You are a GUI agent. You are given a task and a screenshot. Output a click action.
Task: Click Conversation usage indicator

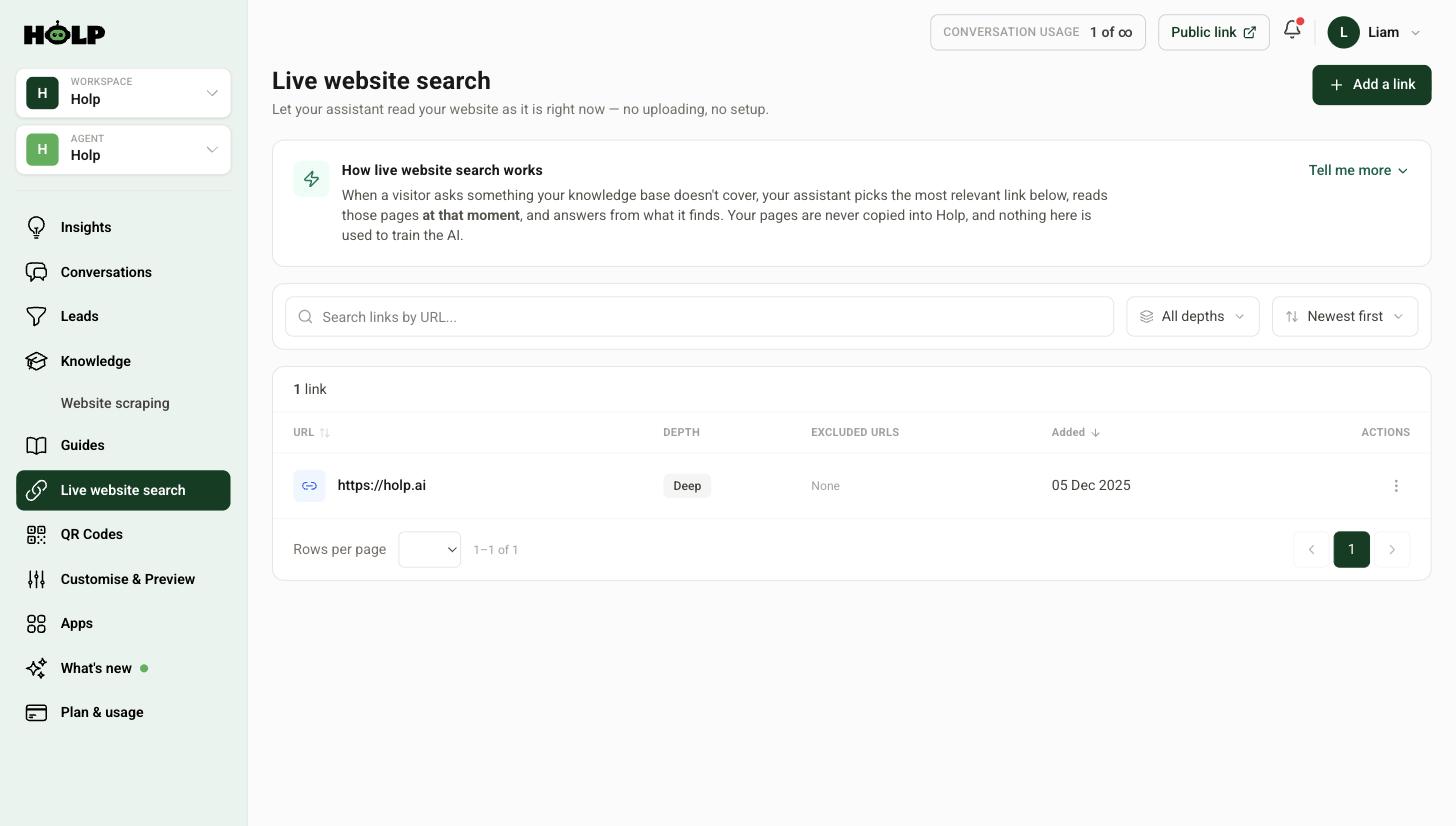[x=1038, y=33]
